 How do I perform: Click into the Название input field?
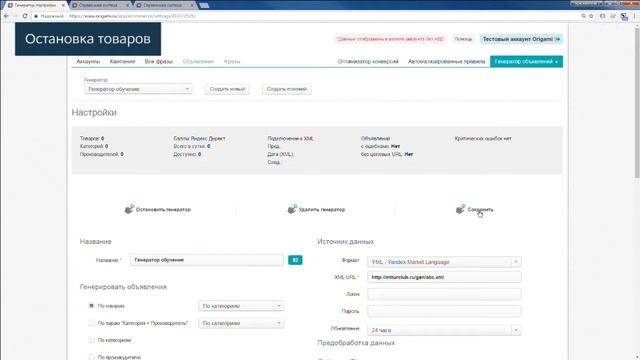tap(207, 260)
